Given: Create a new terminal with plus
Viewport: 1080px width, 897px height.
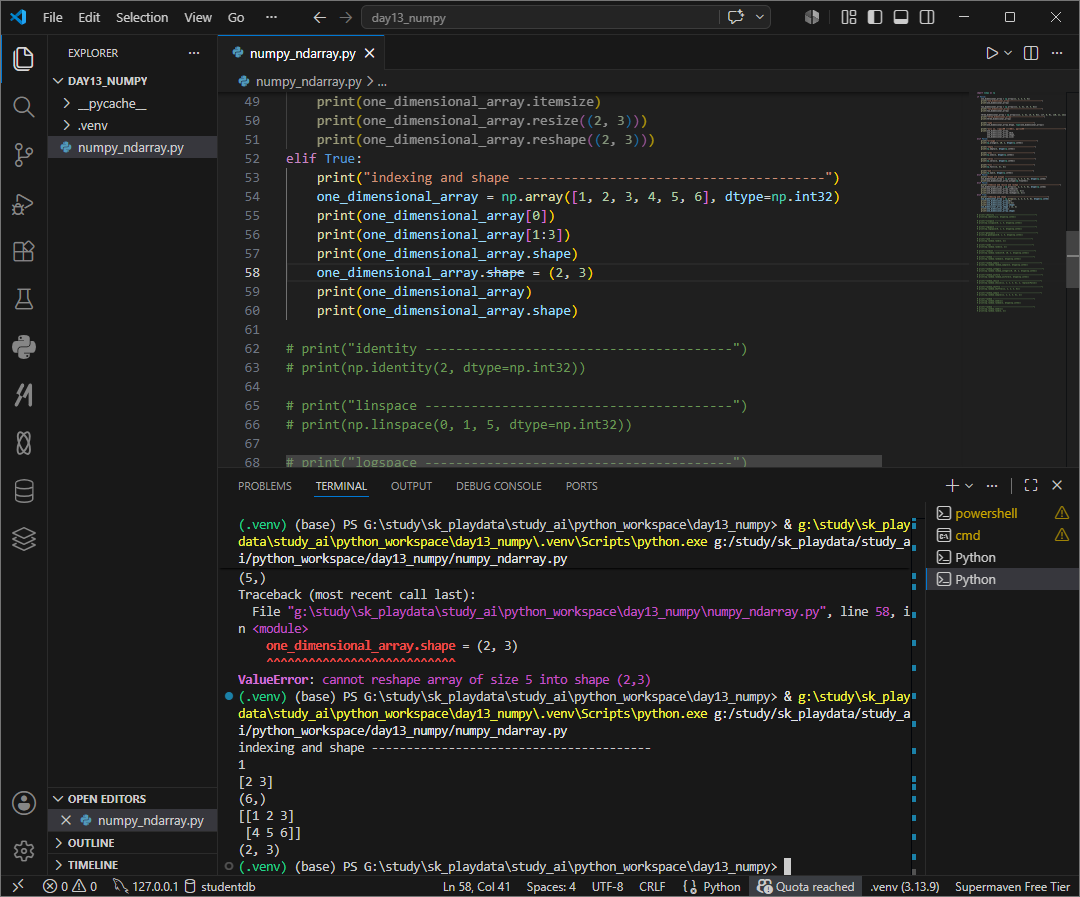Looking at the screenshot, I should [952, 486].
